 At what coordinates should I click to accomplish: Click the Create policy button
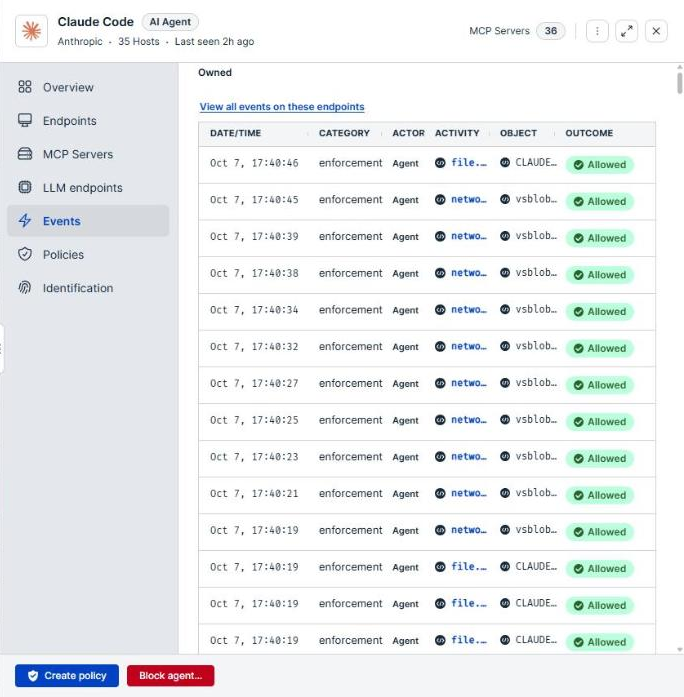67,676
